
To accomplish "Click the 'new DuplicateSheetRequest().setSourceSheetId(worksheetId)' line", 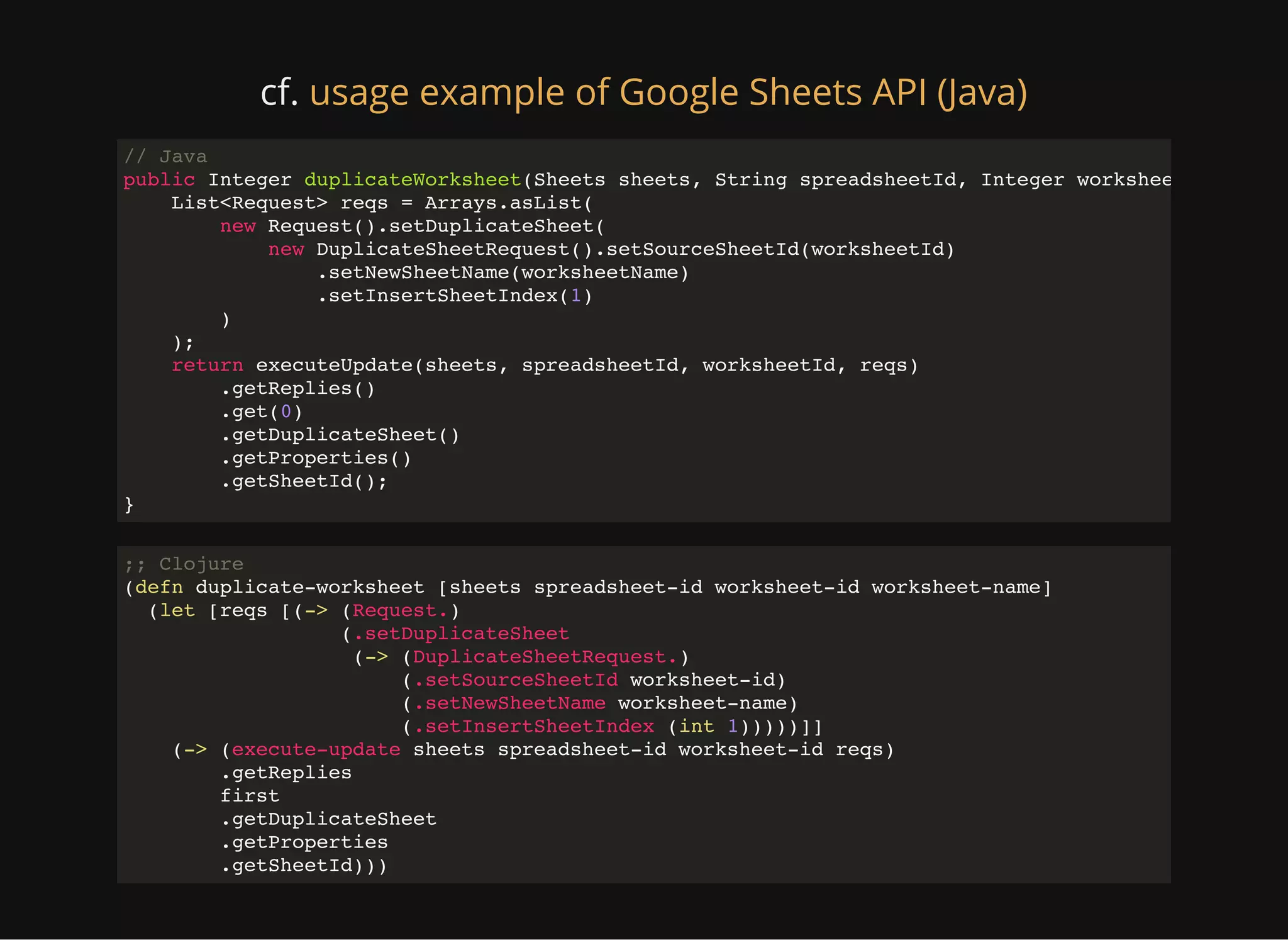I will [x=611, y=250].
